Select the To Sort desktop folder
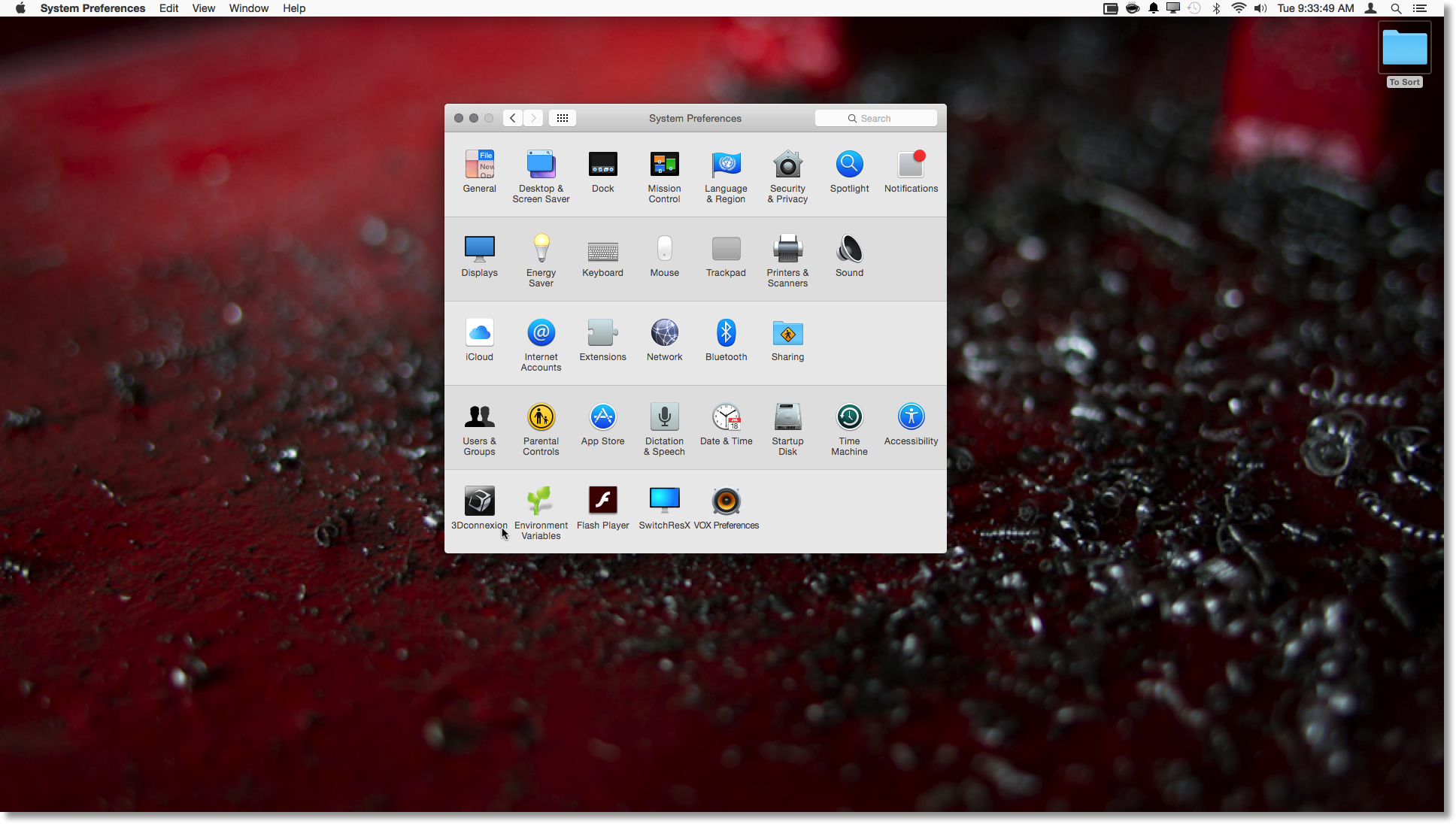The height and width of the screenshot is (824, 1456). (1404, 50)
